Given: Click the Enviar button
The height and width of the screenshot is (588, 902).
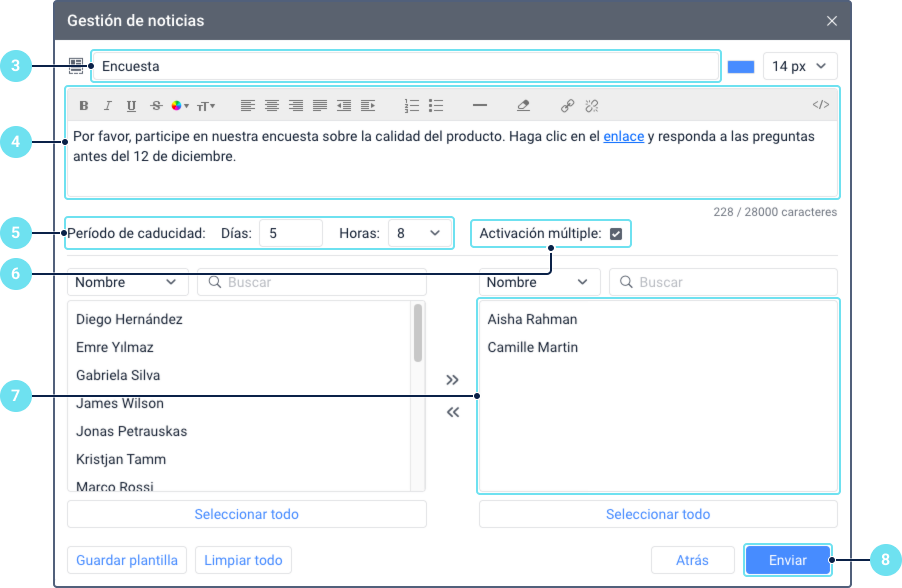Looking at the screenshot, I should pos(788,560).
